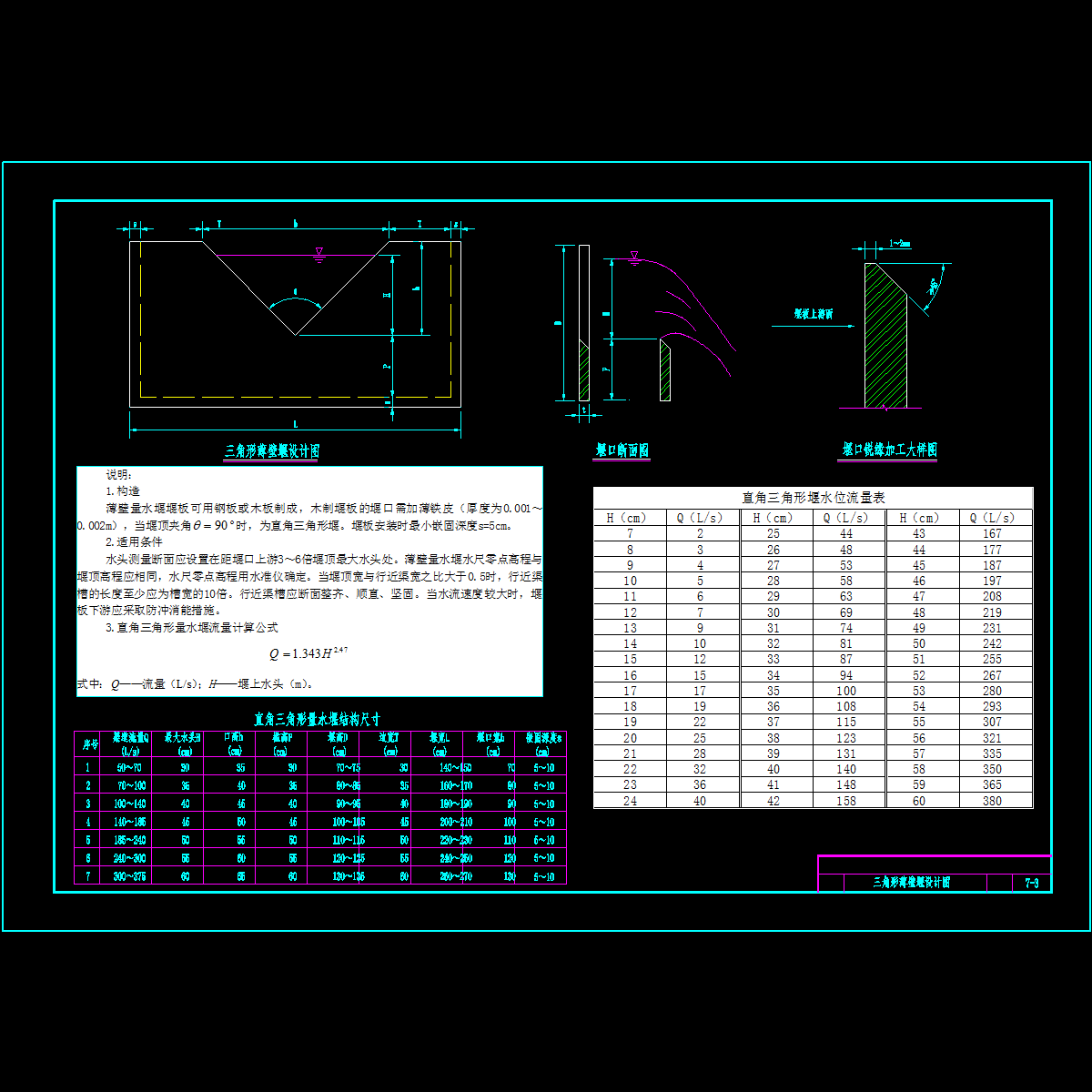1092x1092 pixels.
Task: Click the Q value 380 in the flow table
Action: tap(992, 801)
